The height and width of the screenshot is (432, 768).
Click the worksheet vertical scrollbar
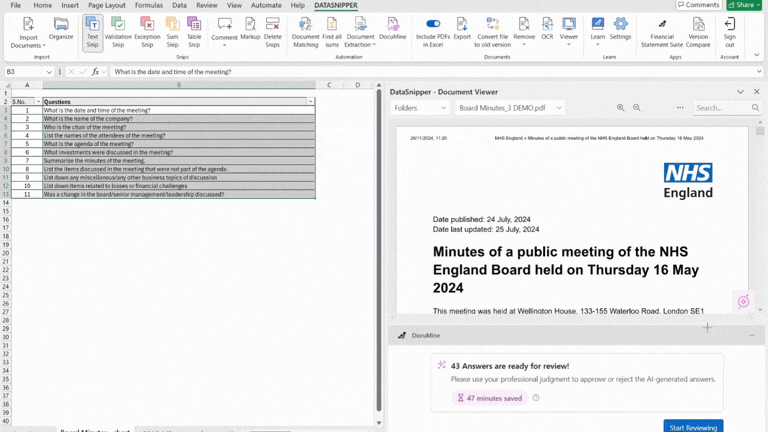(379, 250)
